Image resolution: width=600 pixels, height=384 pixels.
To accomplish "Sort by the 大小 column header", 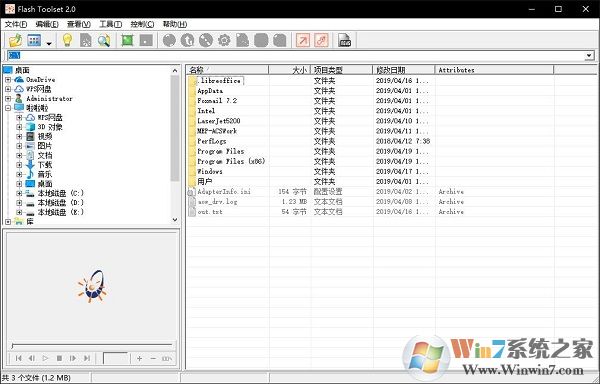I will pos(290,70).
